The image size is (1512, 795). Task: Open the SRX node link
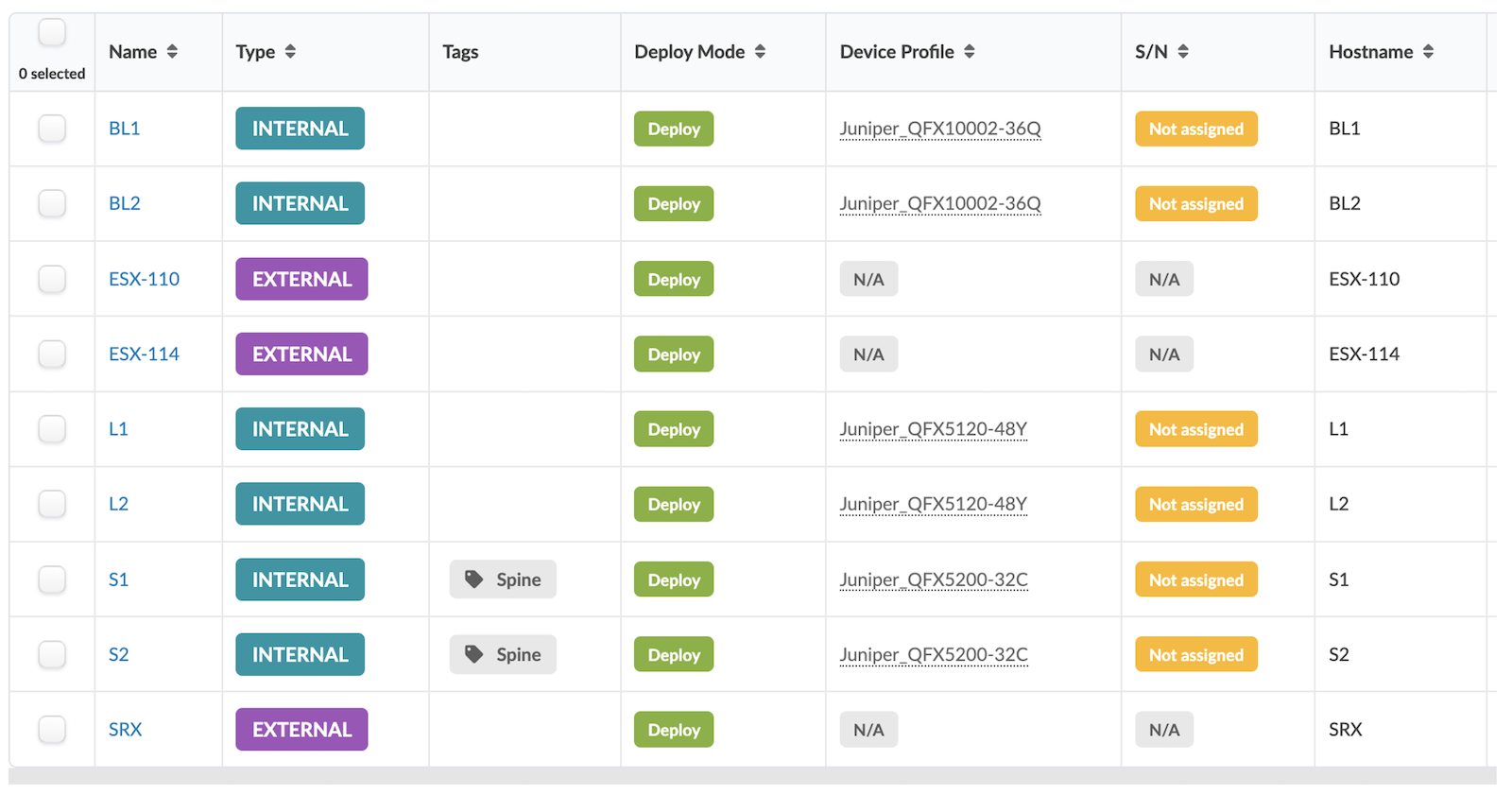tap(125, 730)
